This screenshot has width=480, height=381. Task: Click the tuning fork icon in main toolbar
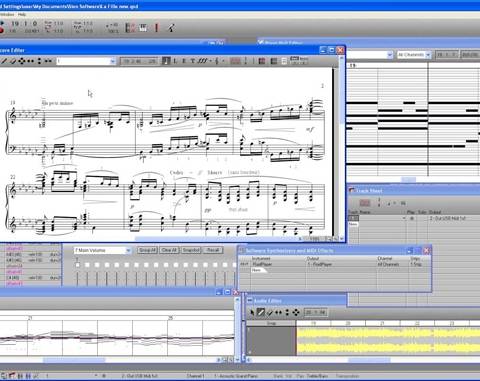coord(171,27)
